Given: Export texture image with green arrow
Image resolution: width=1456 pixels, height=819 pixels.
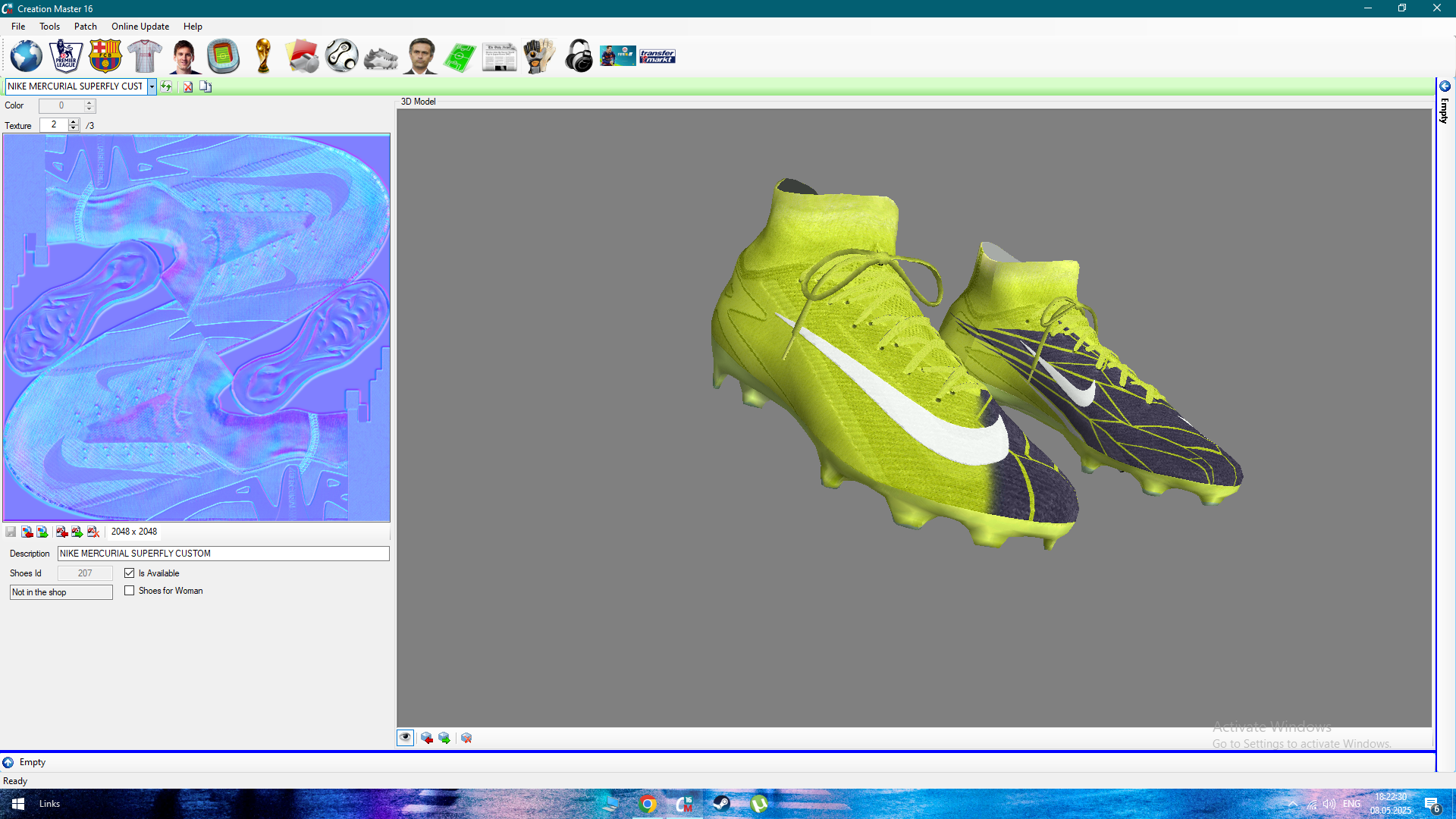Looking at the screenshot, I should click(42, 532).
